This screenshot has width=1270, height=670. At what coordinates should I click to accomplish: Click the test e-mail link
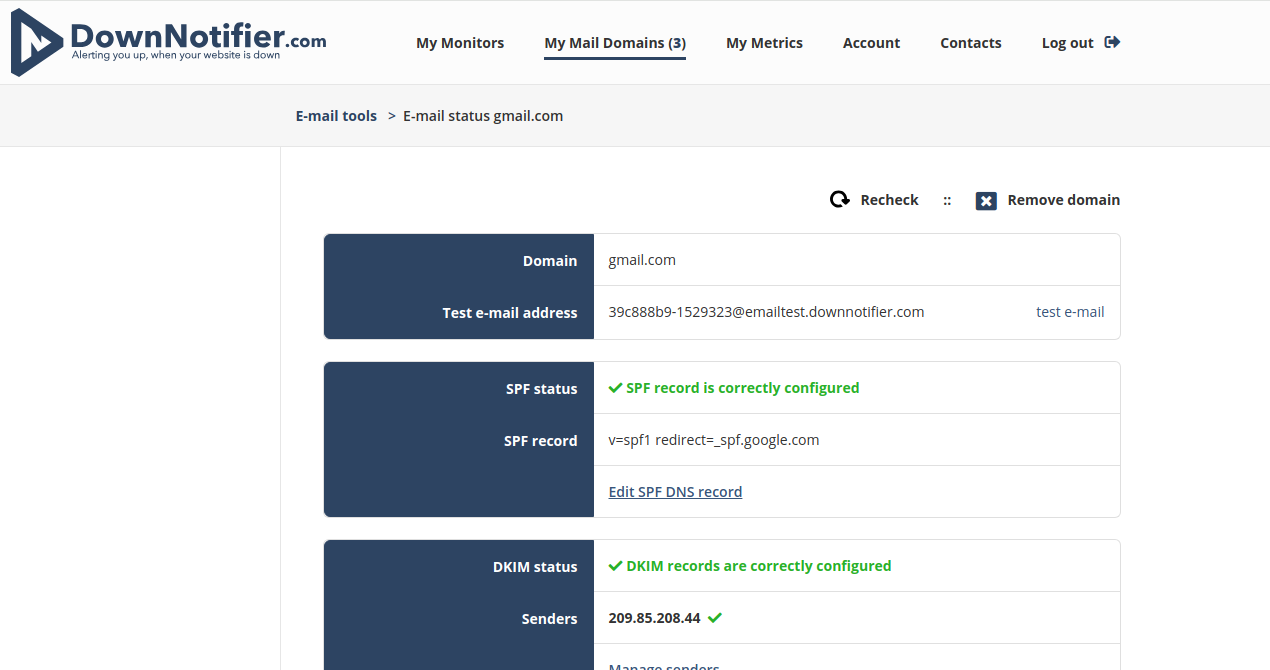(1070, 312)
